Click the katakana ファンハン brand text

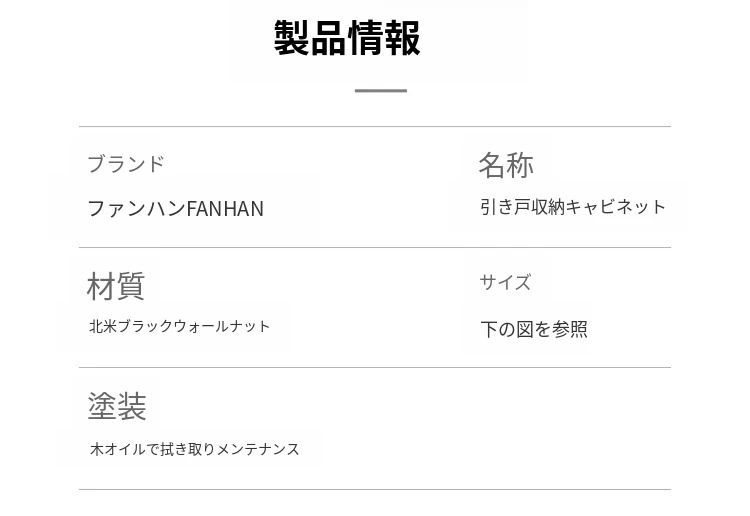point(136,209)
